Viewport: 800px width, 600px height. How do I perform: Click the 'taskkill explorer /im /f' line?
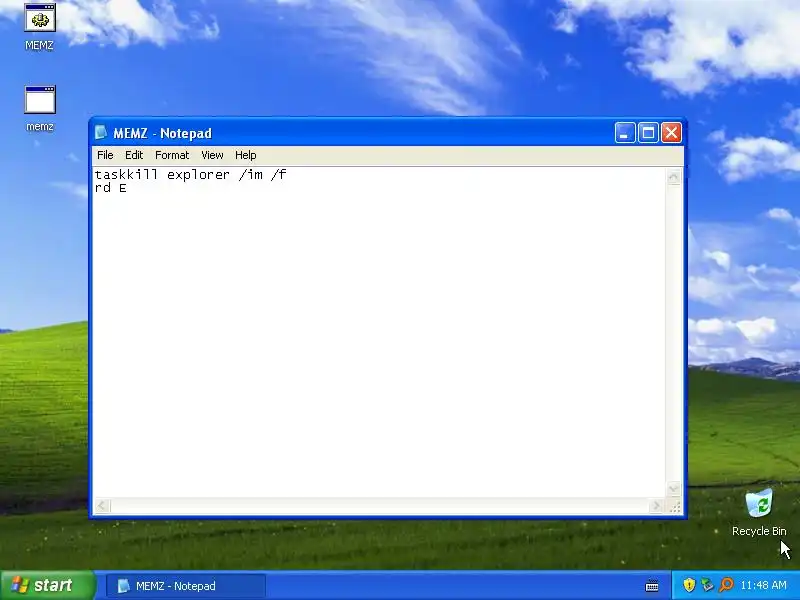coord(191,174)
